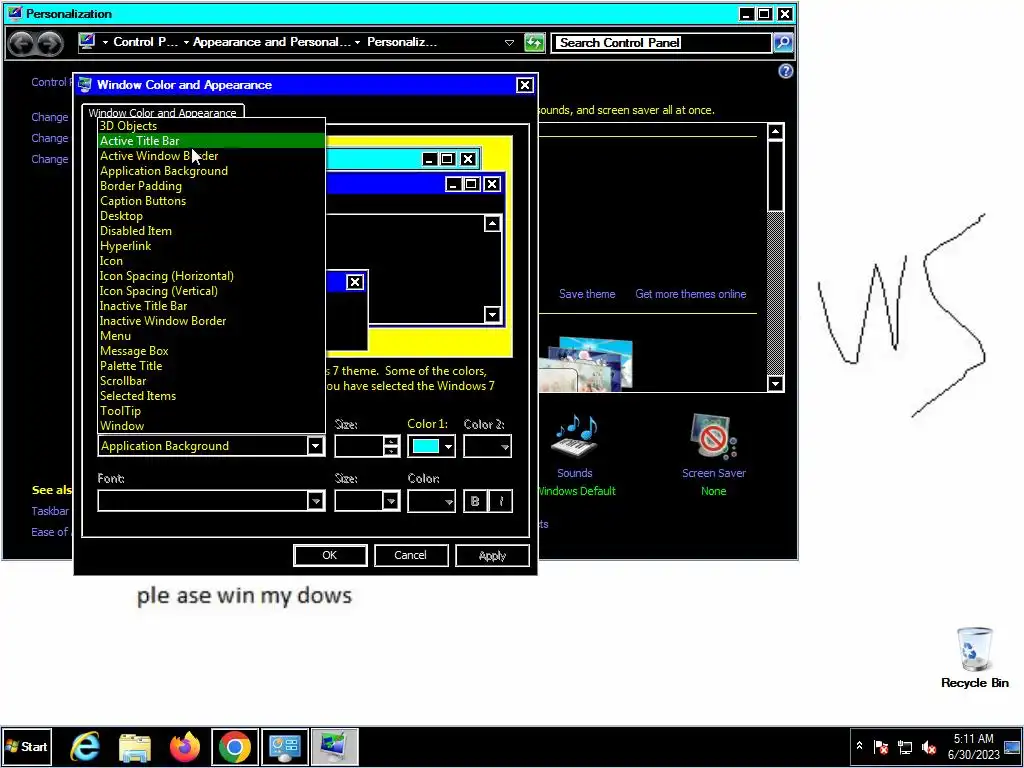Toggle the Bold font button

pos(475,501)
